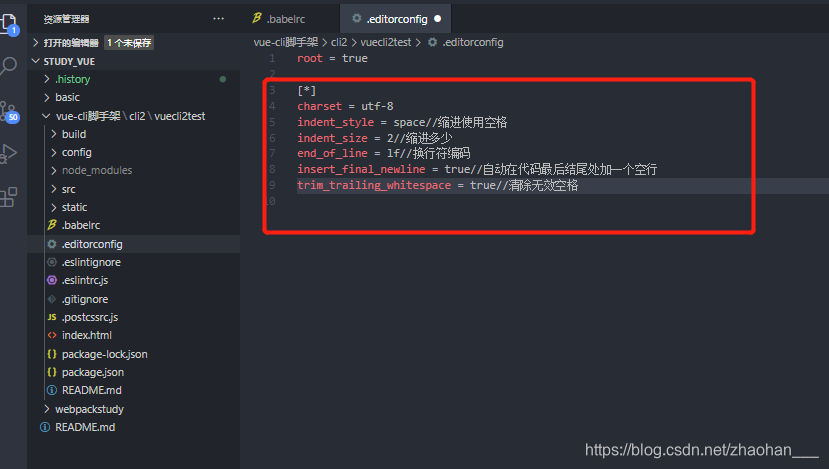Expand the node_modules folder
829x469 pixels.
[53, 170]
